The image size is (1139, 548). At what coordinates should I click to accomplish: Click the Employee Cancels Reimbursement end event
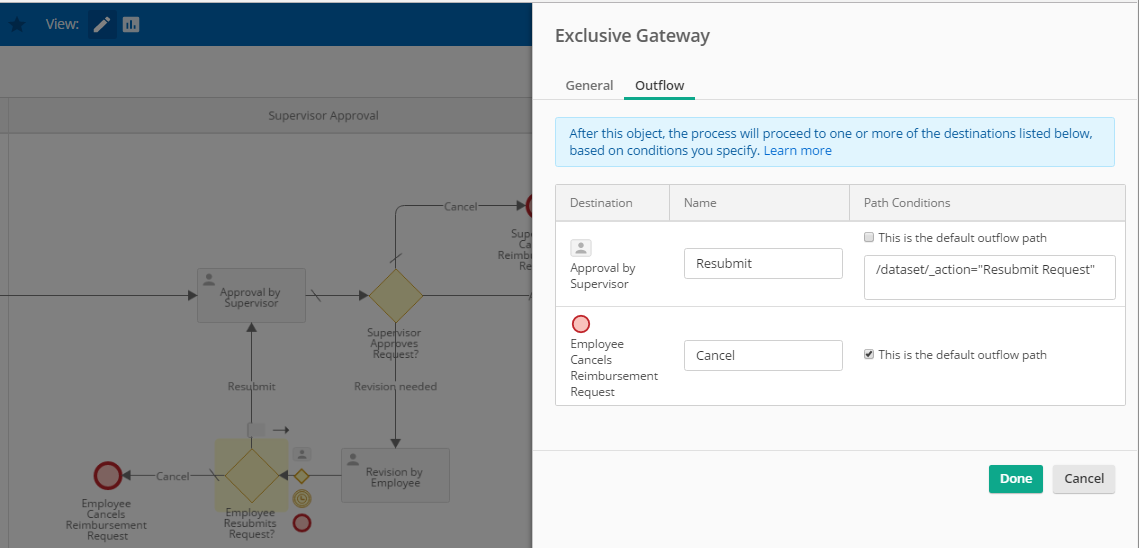(x=107, y=475)
